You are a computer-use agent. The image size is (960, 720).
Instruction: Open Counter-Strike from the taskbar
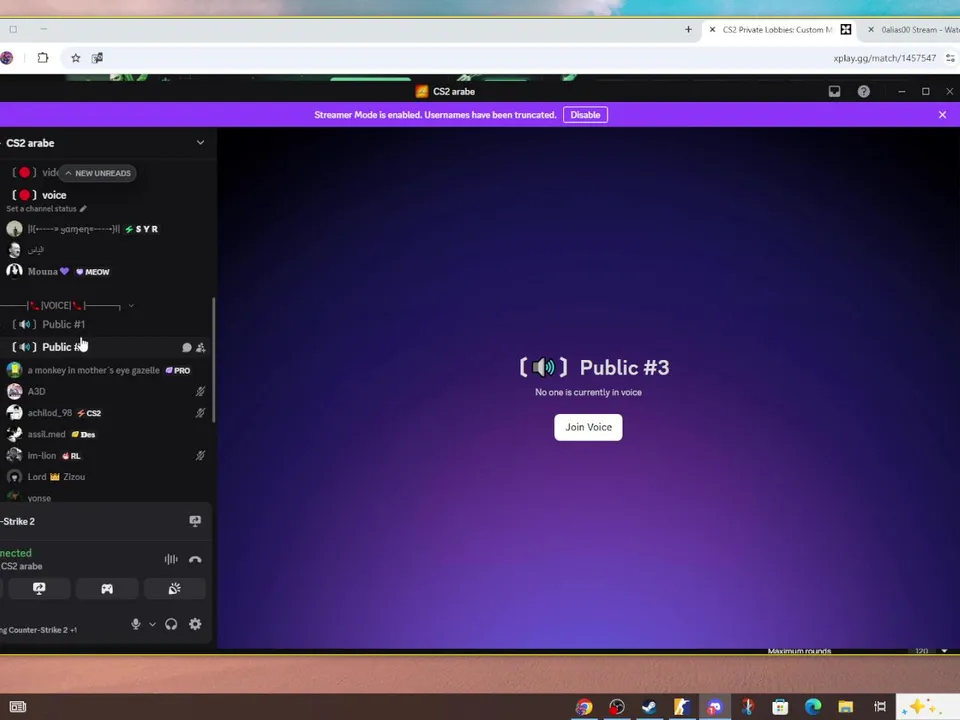tap(681, 707)
